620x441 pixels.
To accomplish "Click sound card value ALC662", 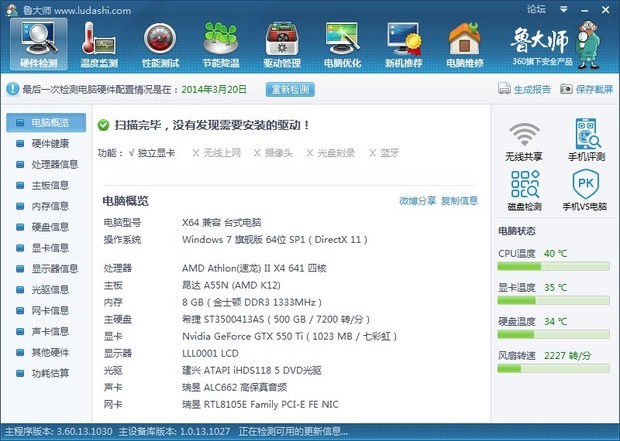I will [234, 387].
